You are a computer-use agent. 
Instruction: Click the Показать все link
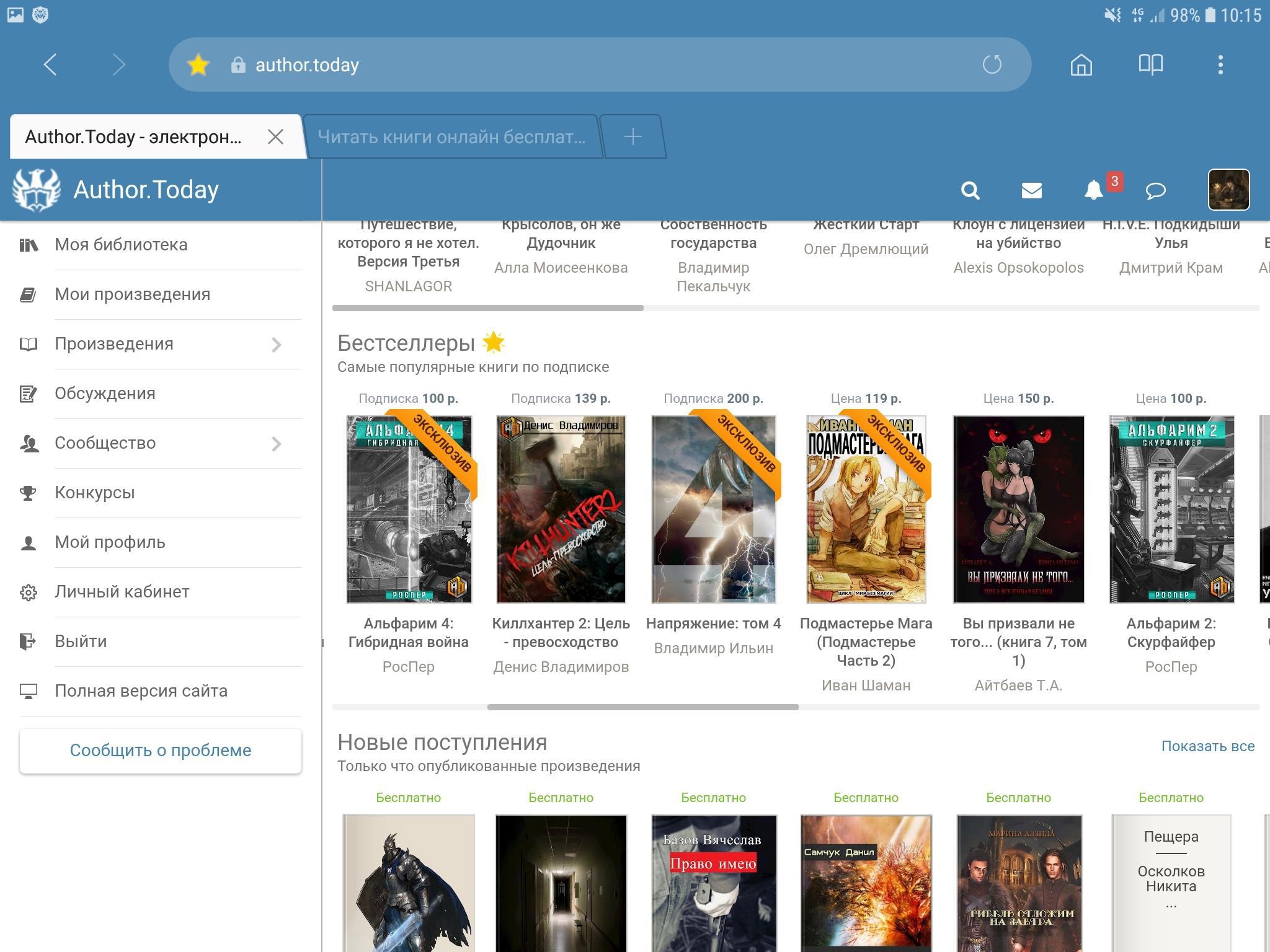[1207, 746]
